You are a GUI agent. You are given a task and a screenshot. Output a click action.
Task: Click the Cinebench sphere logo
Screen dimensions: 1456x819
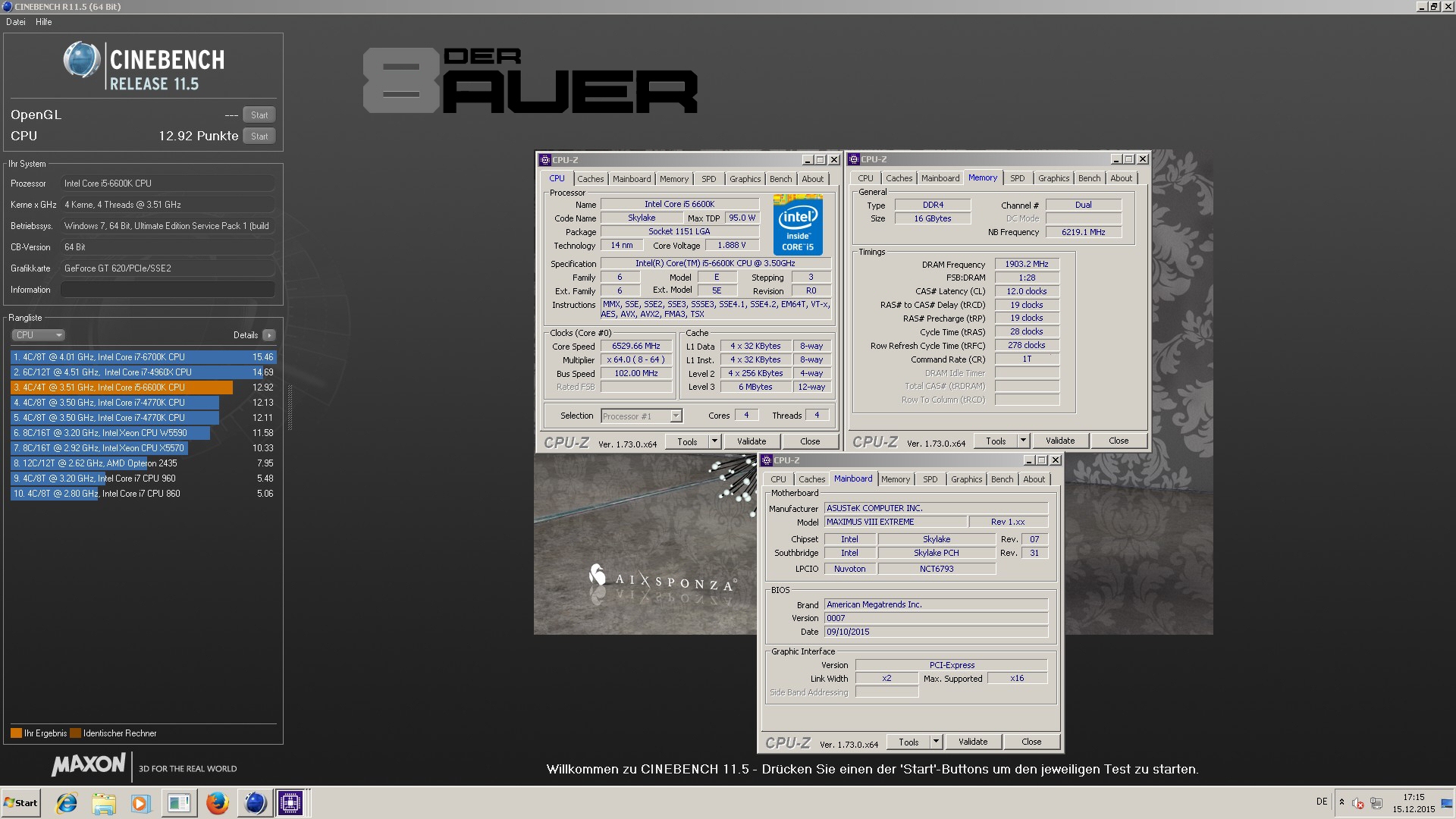(82, 60)
